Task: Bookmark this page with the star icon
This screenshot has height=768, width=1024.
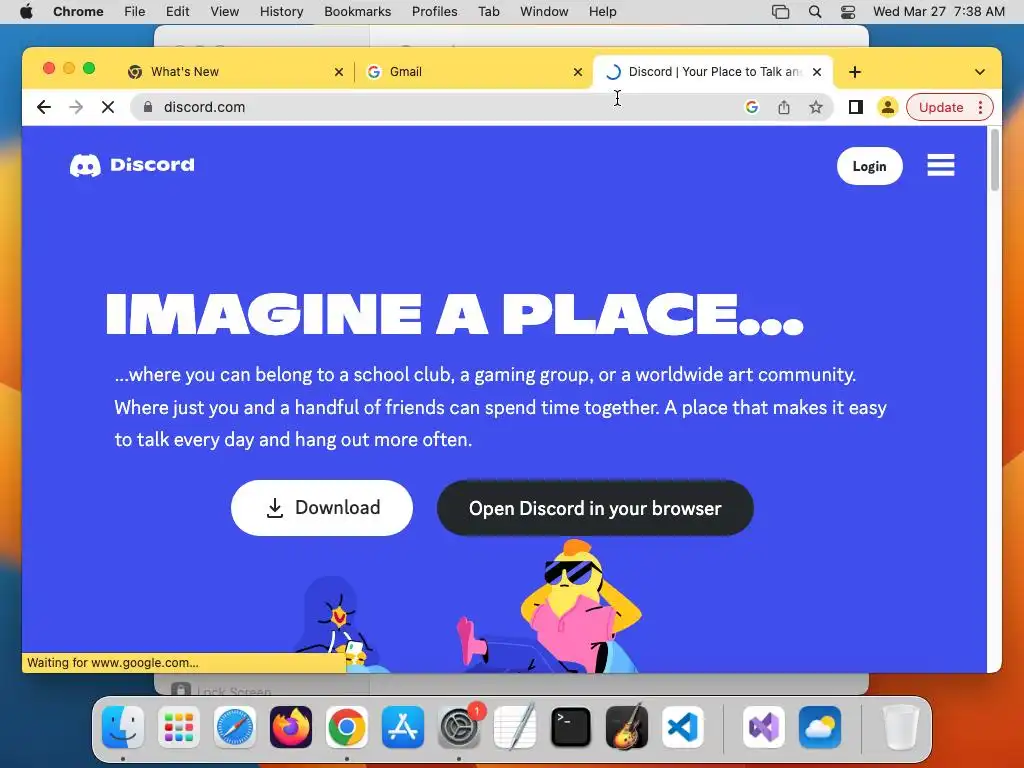Action: [816, 107]
